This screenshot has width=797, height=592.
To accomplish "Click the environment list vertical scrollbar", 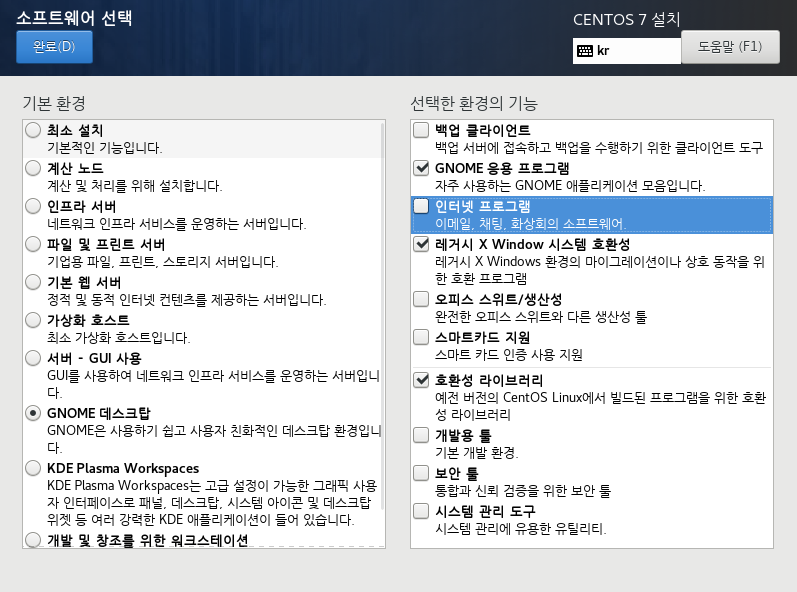I will (x=382, y=315).
